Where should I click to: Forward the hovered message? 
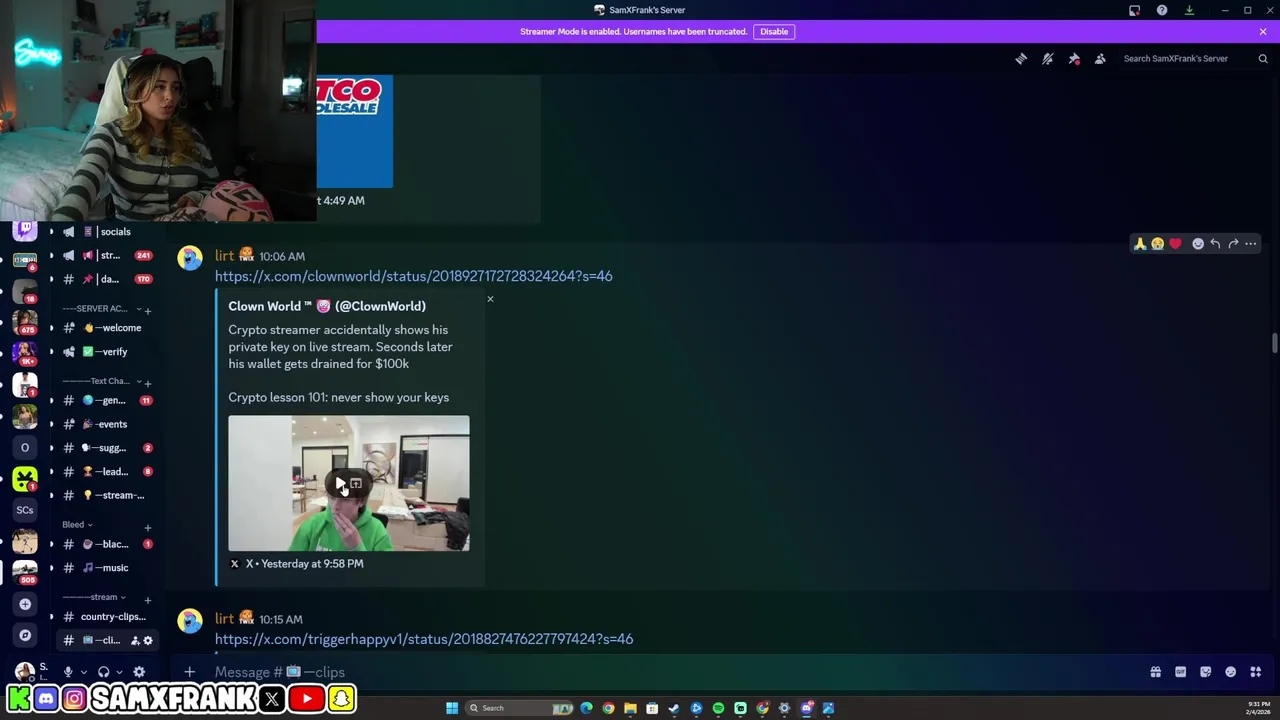(1233, 244)
